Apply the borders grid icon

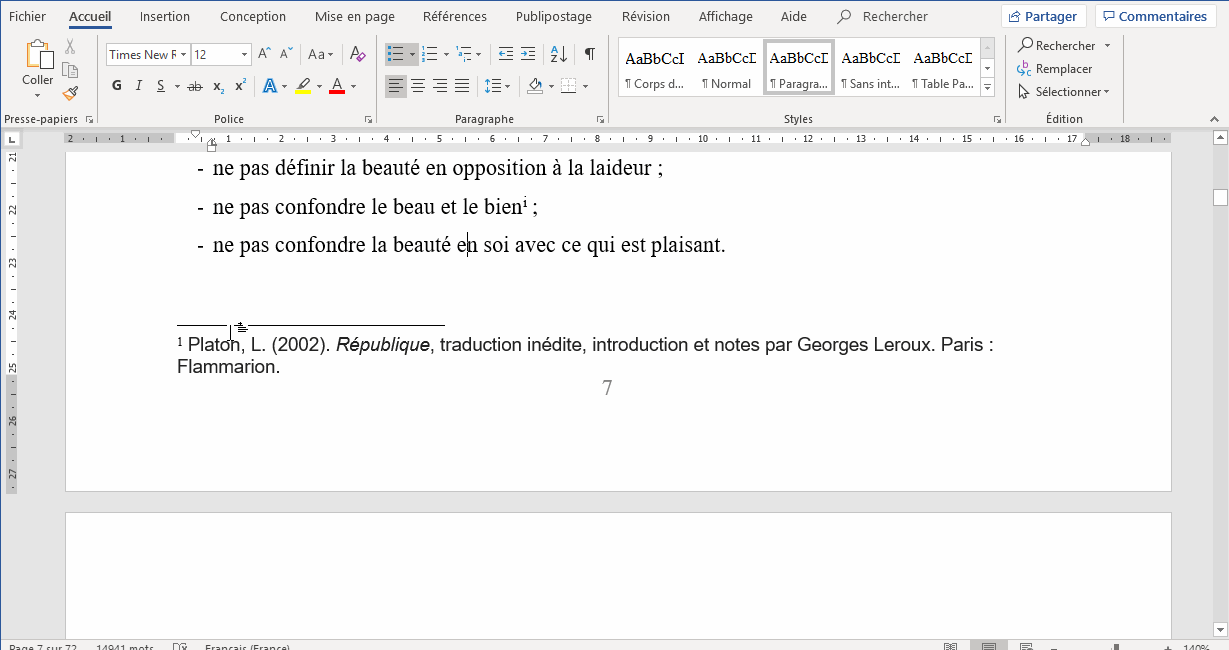(x=569, y=86)
